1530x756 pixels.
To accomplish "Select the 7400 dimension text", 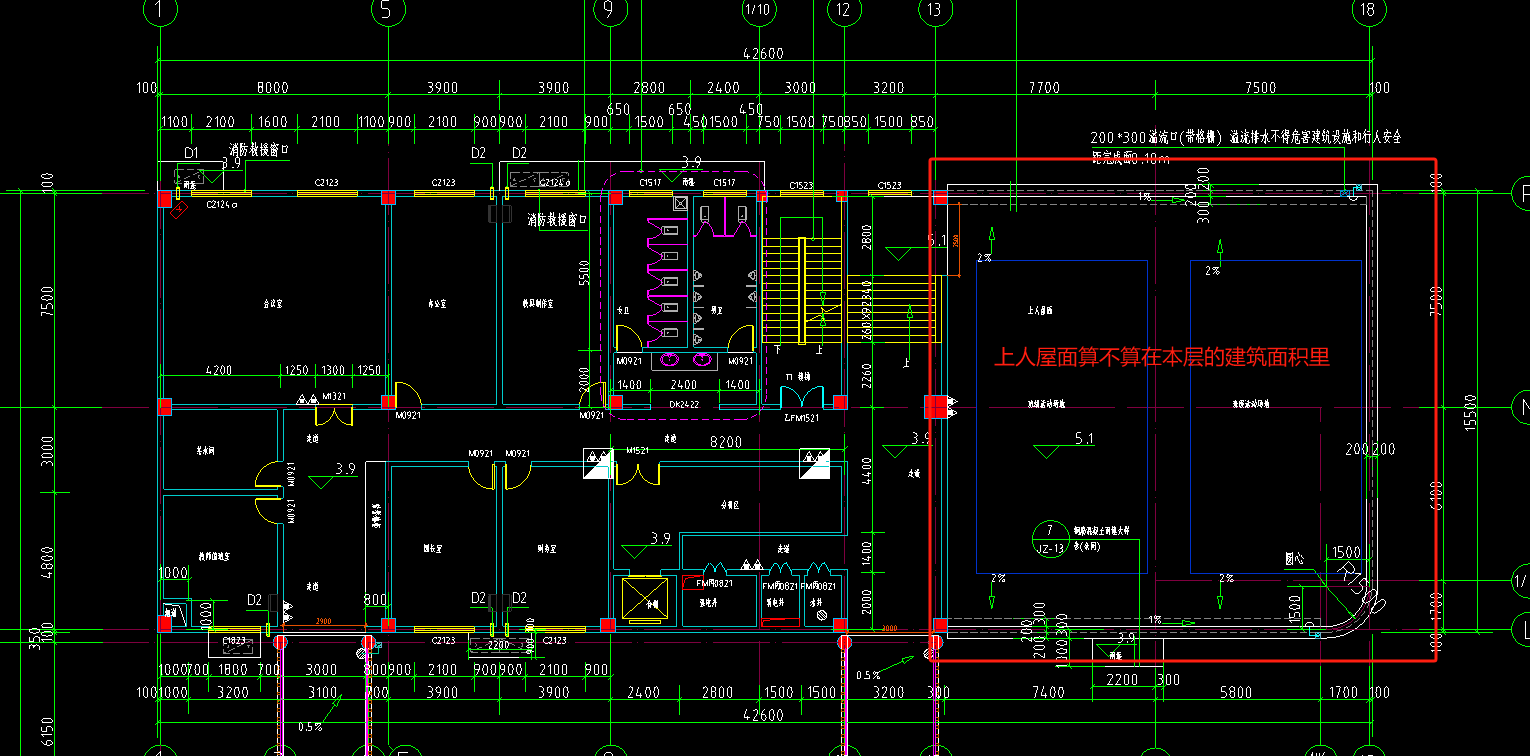I will point(1047,692).
